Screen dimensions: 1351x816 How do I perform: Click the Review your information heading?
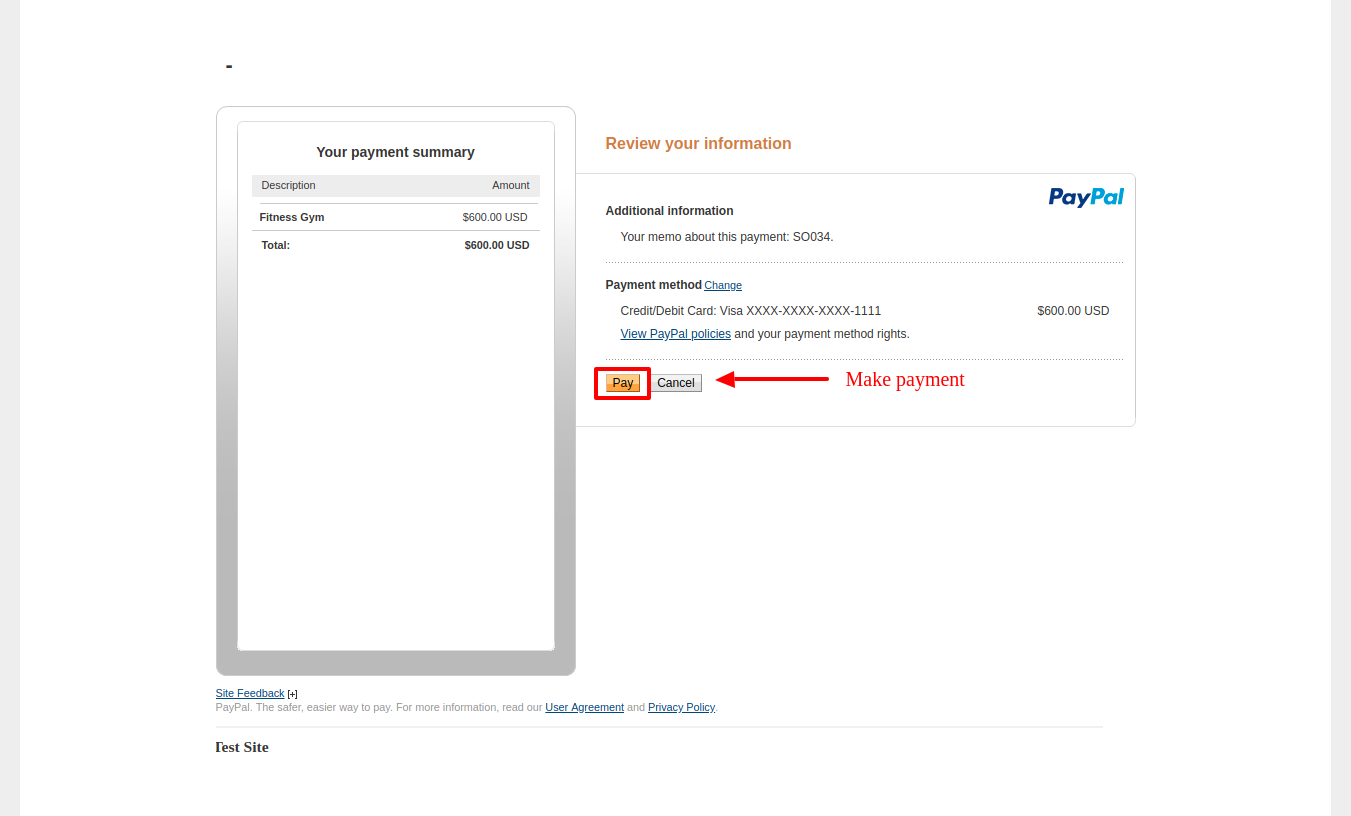[698, 144]
